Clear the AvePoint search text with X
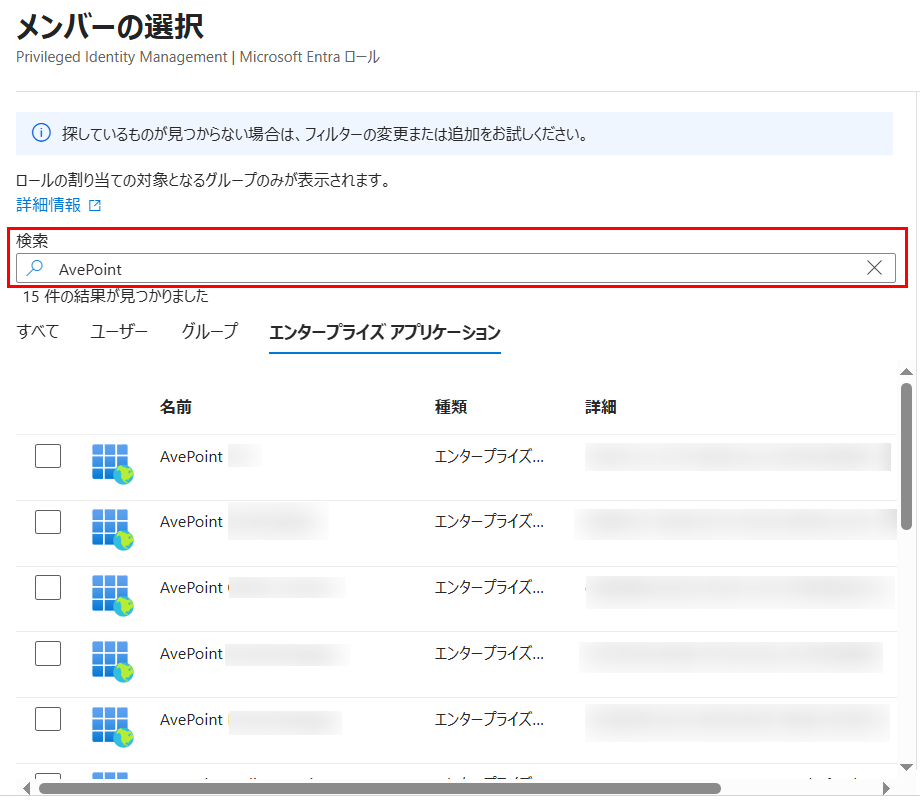 point(874,268)
